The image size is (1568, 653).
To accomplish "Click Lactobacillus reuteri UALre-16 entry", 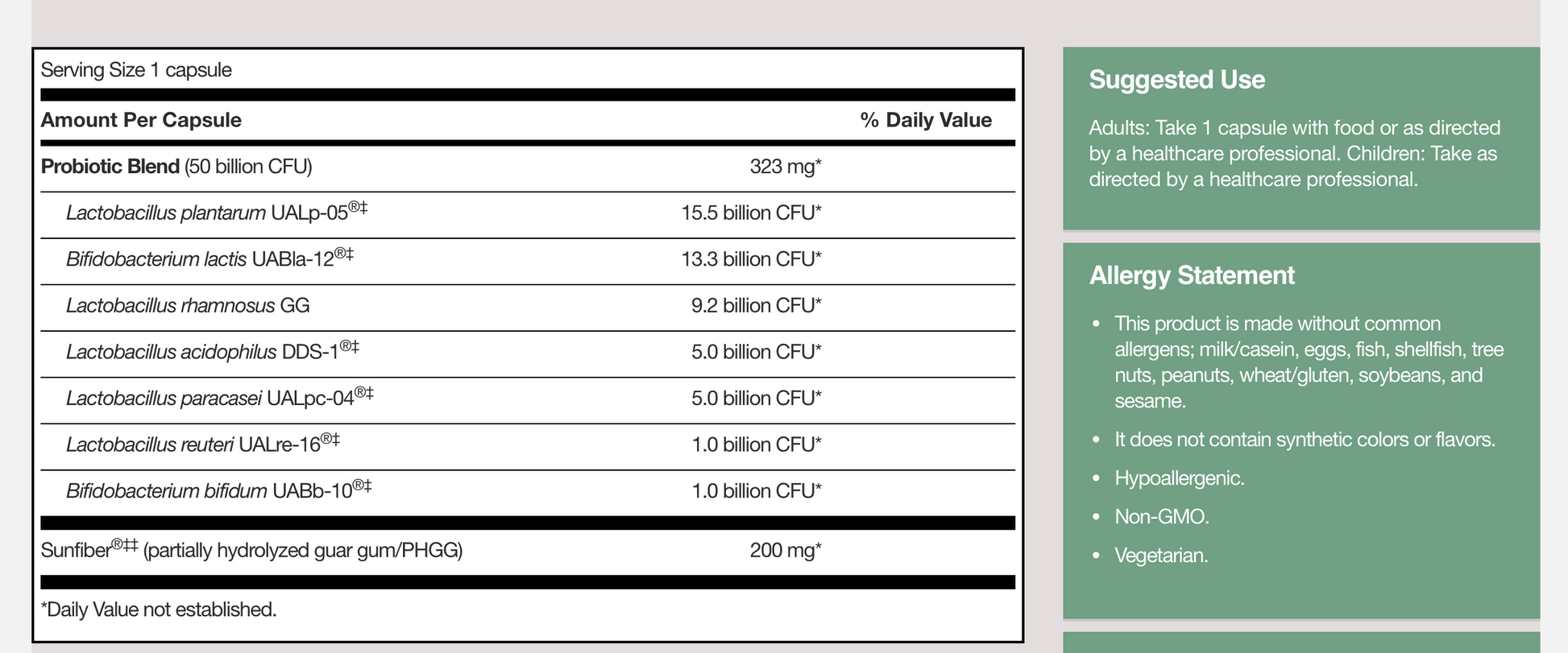I will click(x=202, y=444).
